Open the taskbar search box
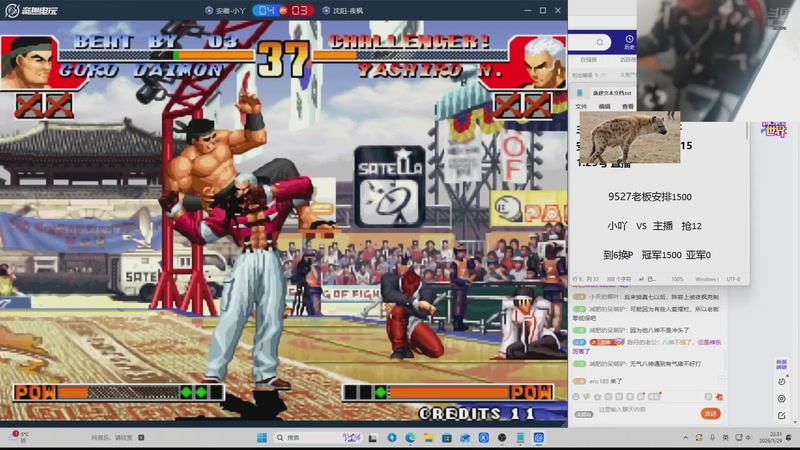Viewport: 800px width, 450px height. [x=318, y=438]
